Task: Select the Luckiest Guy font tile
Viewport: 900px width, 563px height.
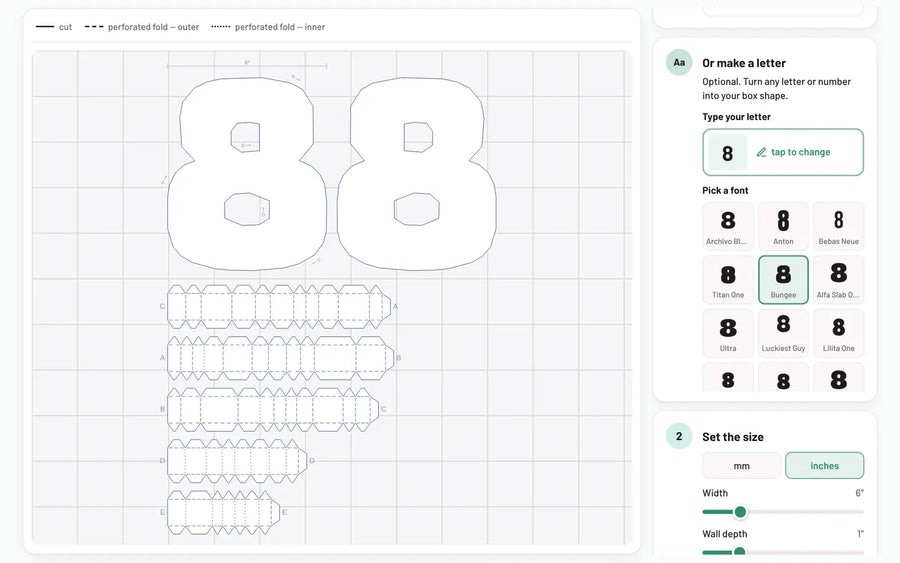Action: click(x=783, y=333)
